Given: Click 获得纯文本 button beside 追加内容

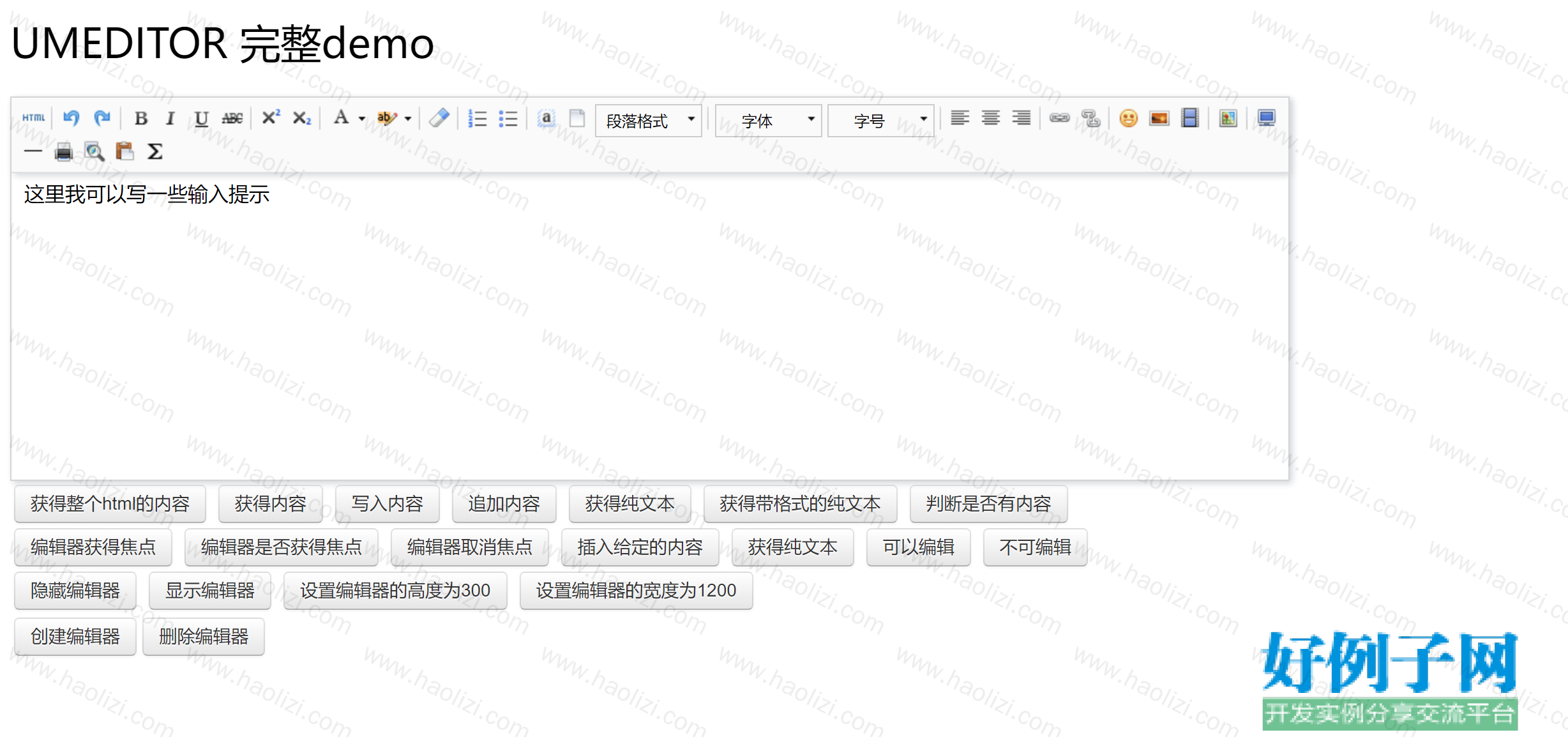Looking at the screenshot, I should tap(629, 504).
